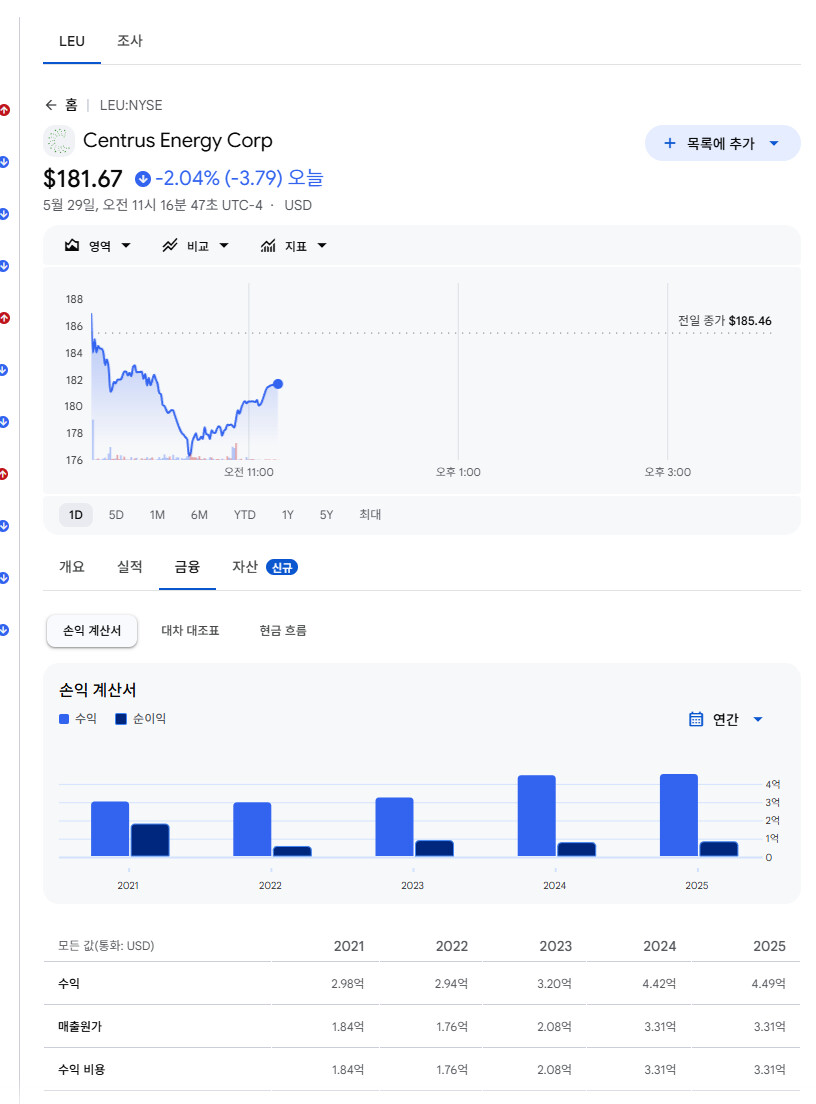Click the plus icon in 목록에 추가
This screenshot has height=1104, width=816.
click(670, 144)
